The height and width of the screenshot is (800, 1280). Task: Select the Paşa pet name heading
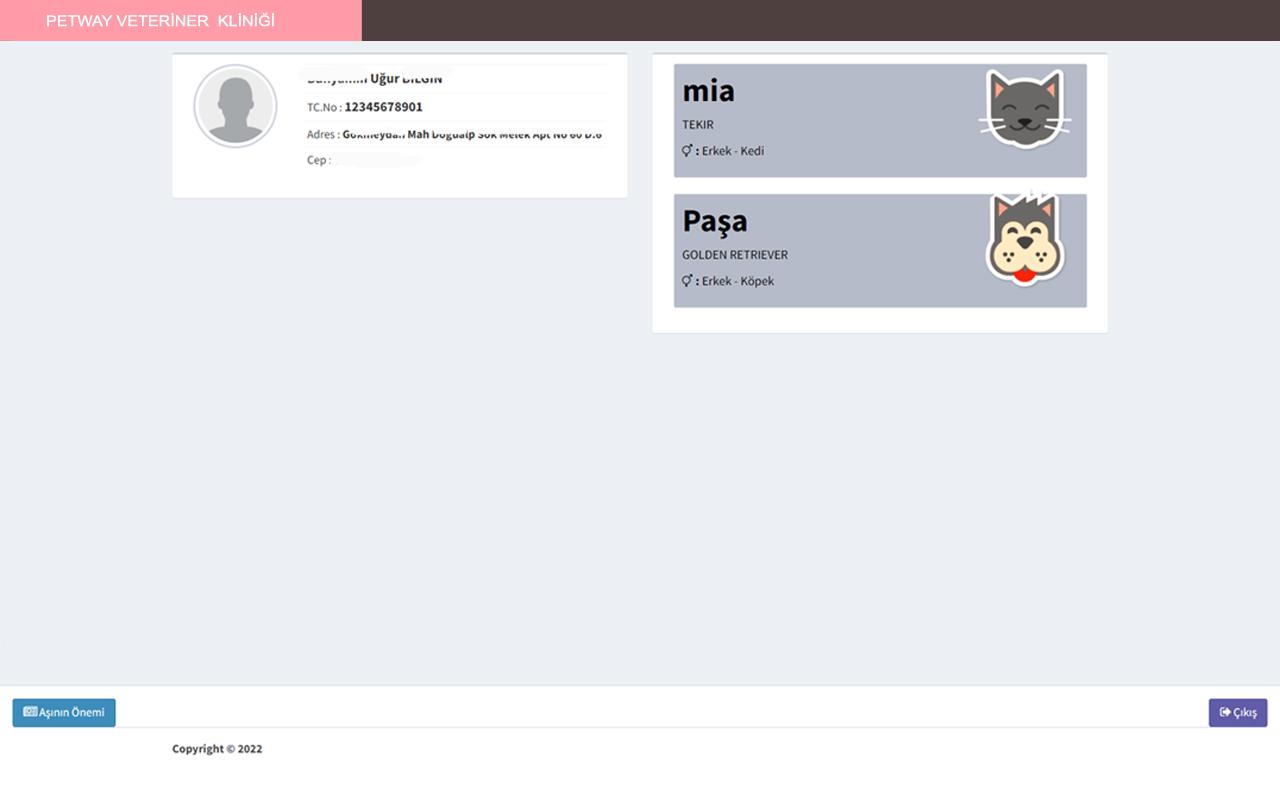pos(715,221)
